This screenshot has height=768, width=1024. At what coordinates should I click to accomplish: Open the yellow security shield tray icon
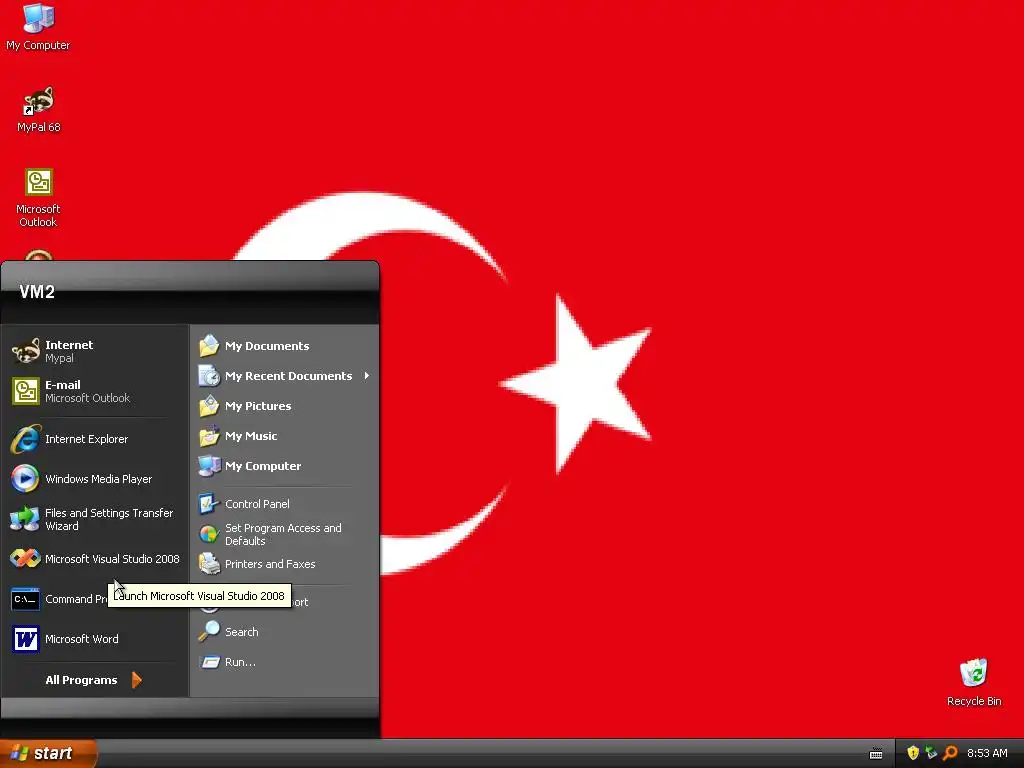pos(913,753)
